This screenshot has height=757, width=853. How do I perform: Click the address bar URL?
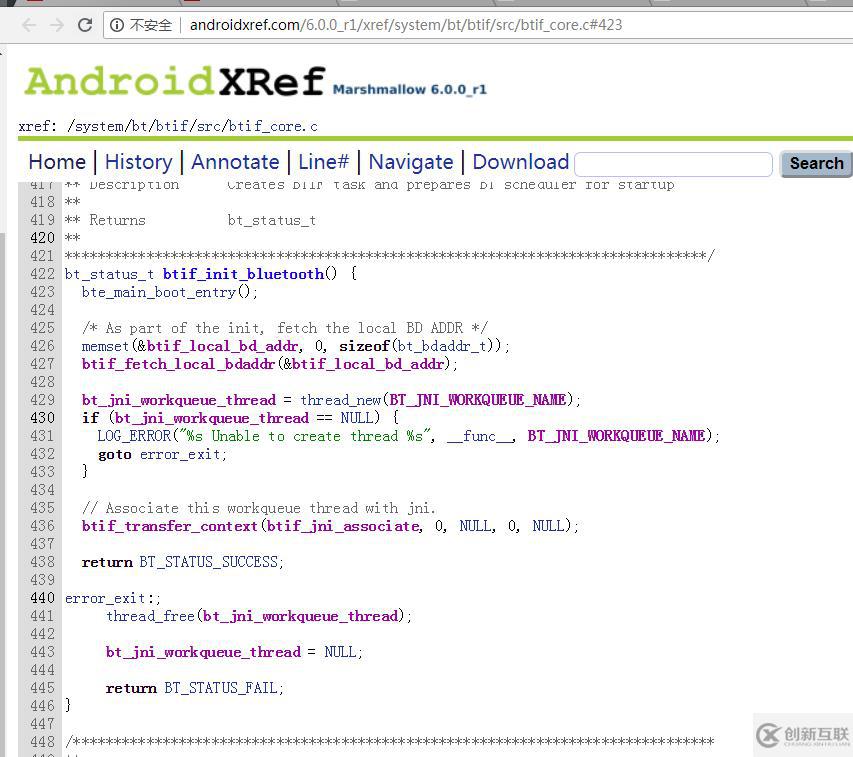(x=406, y=25)
